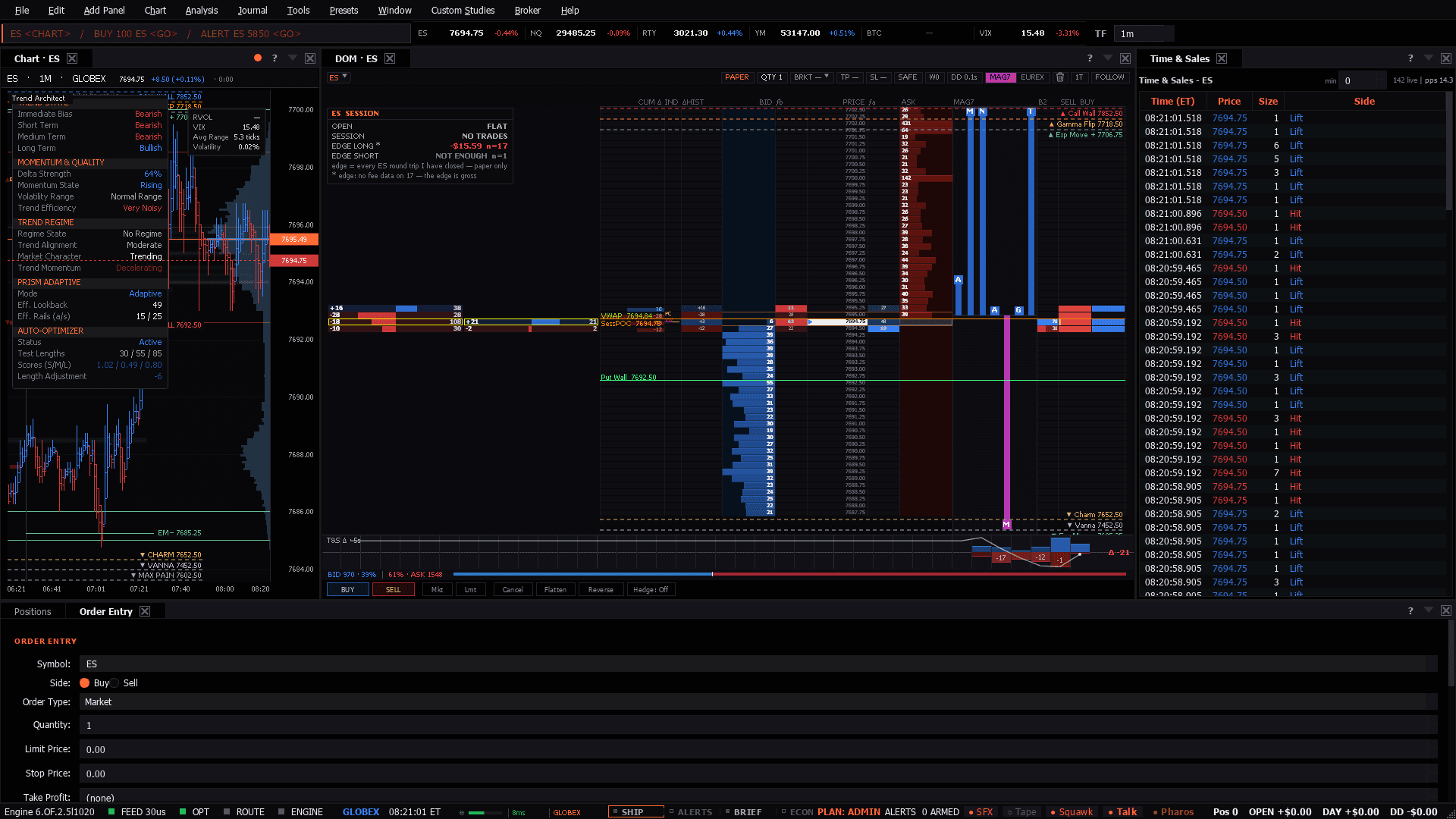Toggle the EUREX button in DOM toolbar
1456x819 pixels.
(1032, 77)
